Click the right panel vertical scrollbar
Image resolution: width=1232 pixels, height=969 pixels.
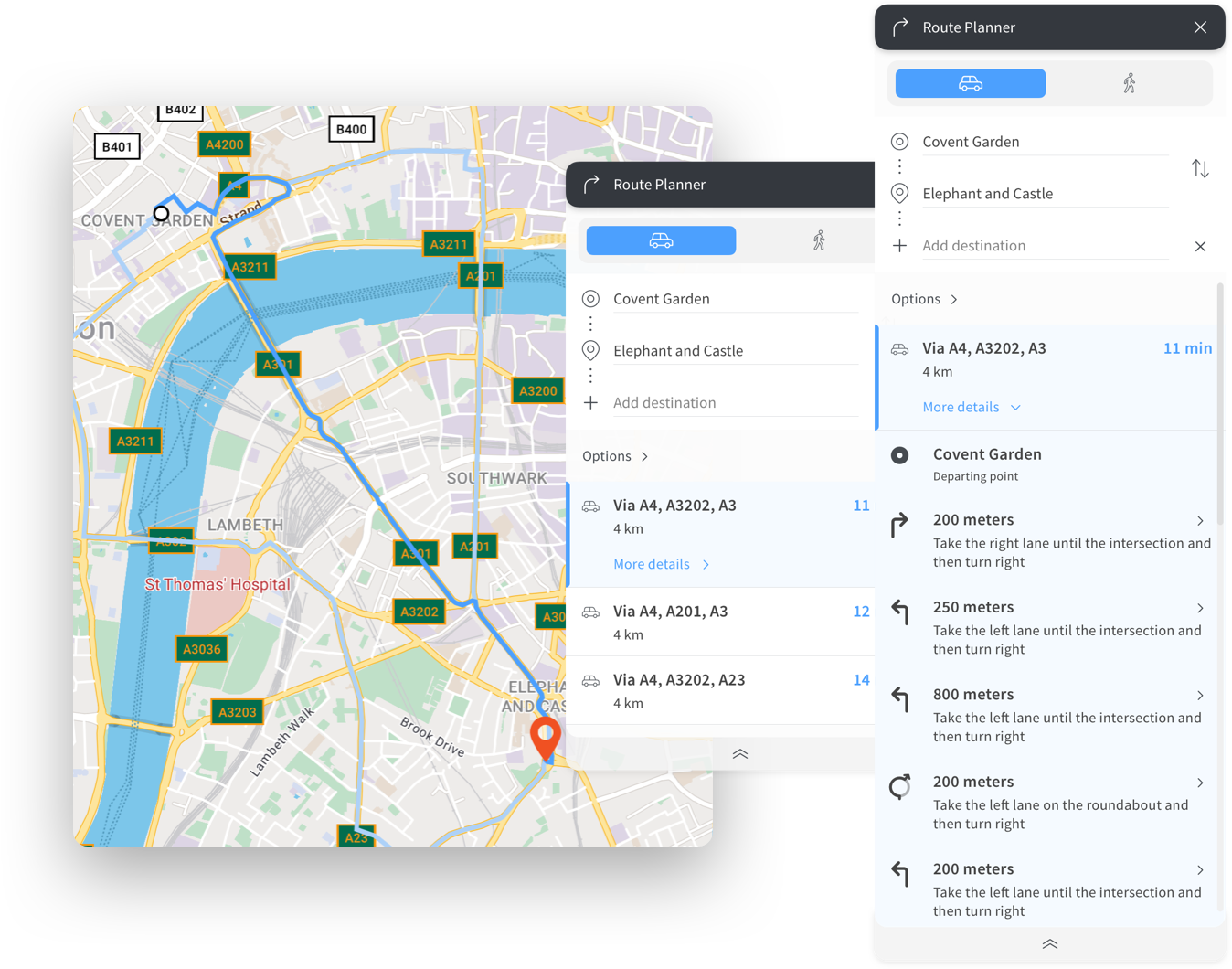(x=1219, y=402)
